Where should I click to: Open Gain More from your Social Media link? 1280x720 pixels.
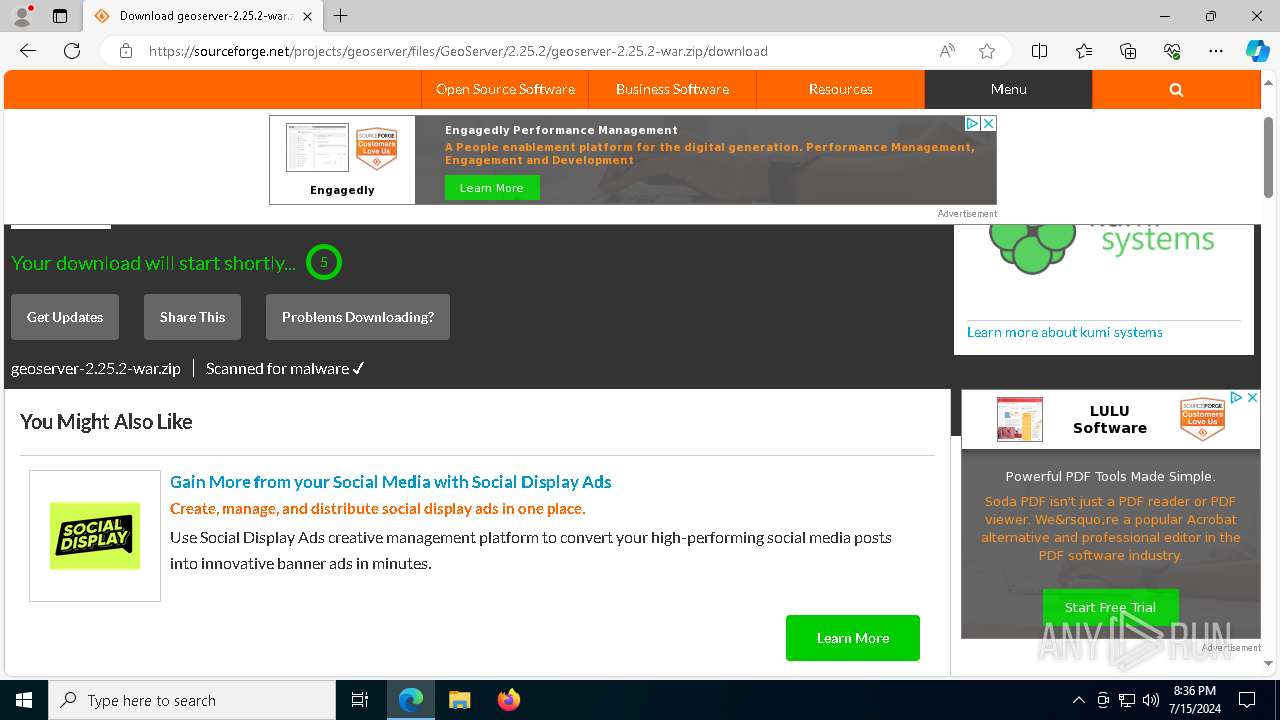[391, 482]
